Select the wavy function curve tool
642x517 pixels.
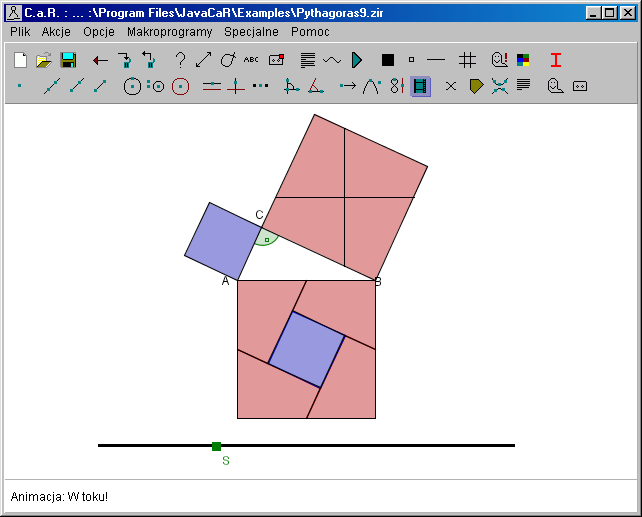pos(332,61)
